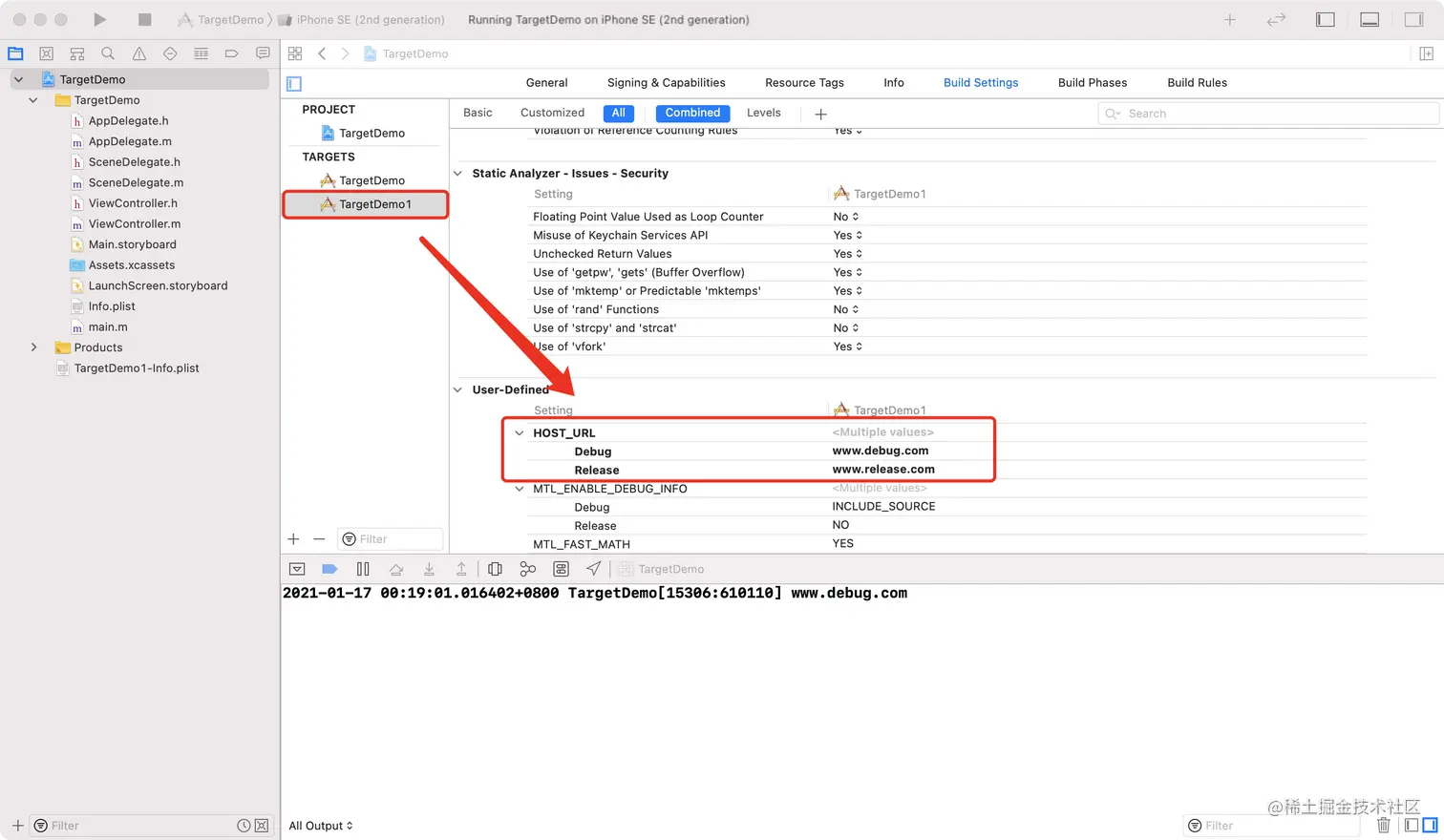Open Debug Memory Graph
This screenshot has height=840, width=1444.
click(x=528, y=569)
